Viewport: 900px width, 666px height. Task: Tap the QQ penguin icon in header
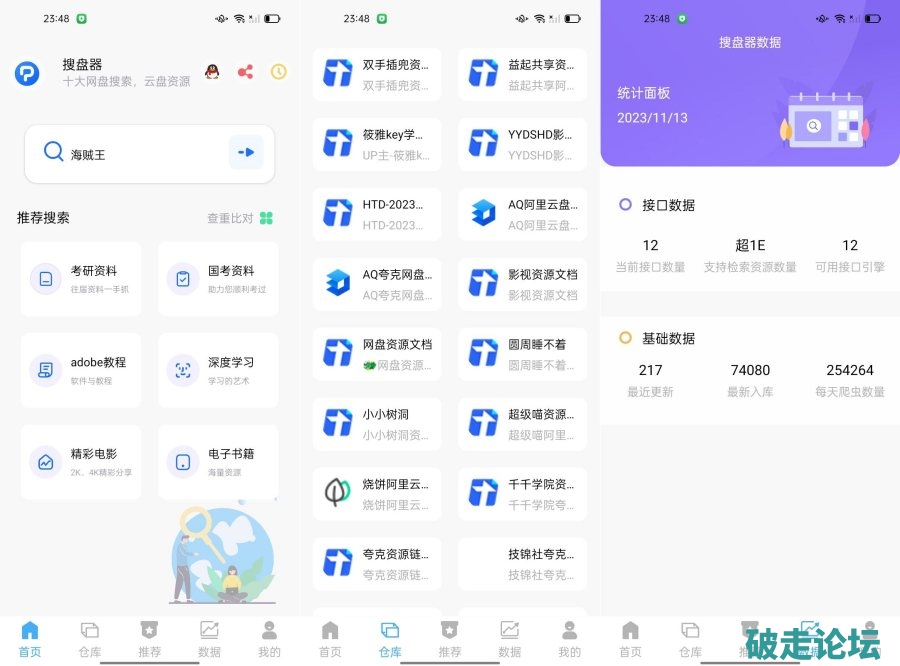[x=212, y=72]
